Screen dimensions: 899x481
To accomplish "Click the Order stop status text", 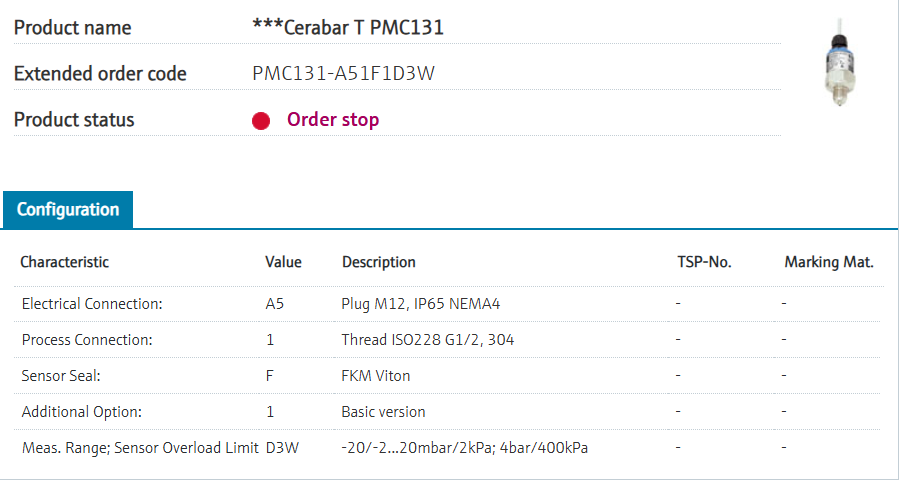I will (x=333, y=120).
